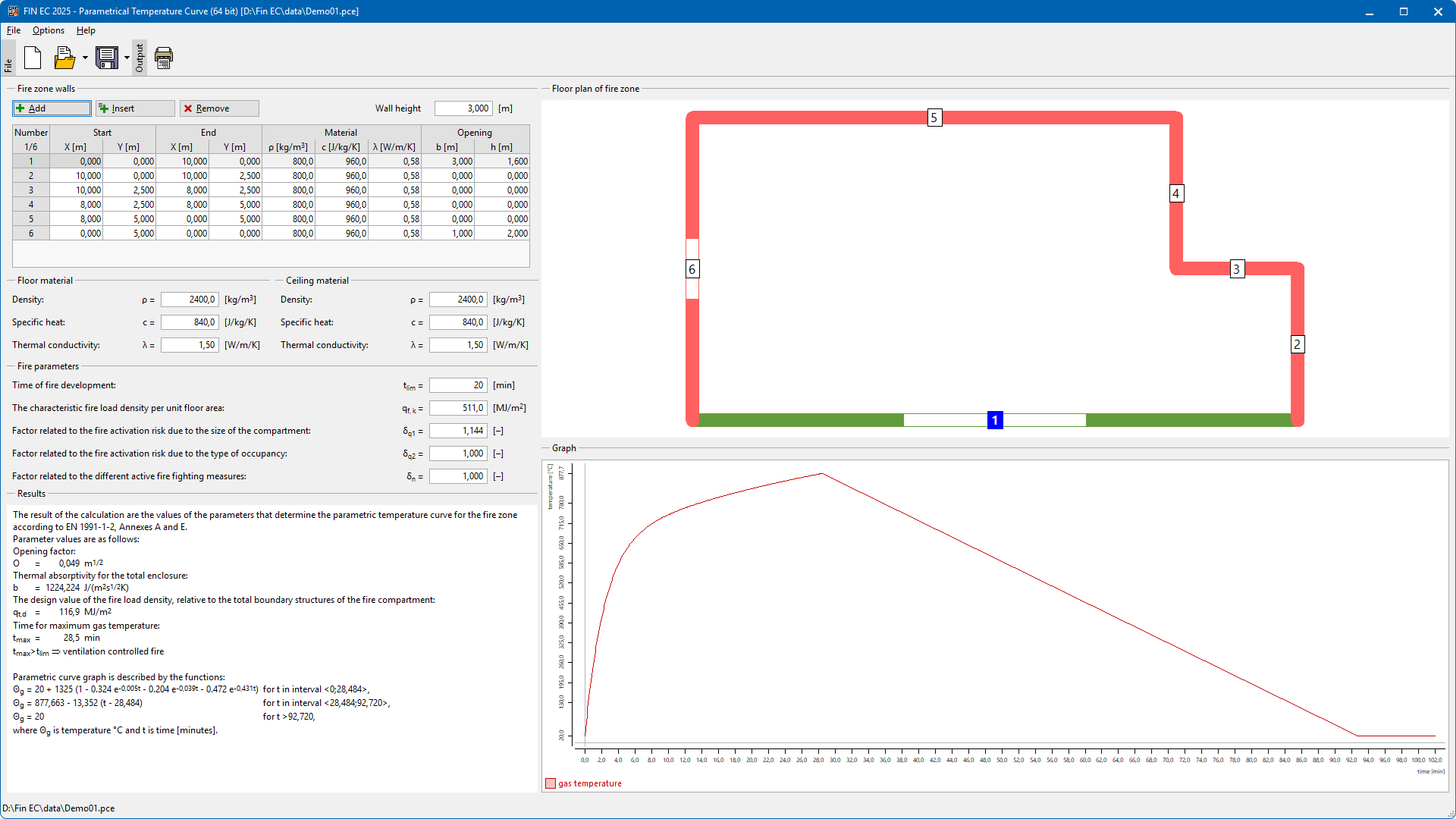
Task: Expand the Open file dropdown arrow
Action: 85,58
